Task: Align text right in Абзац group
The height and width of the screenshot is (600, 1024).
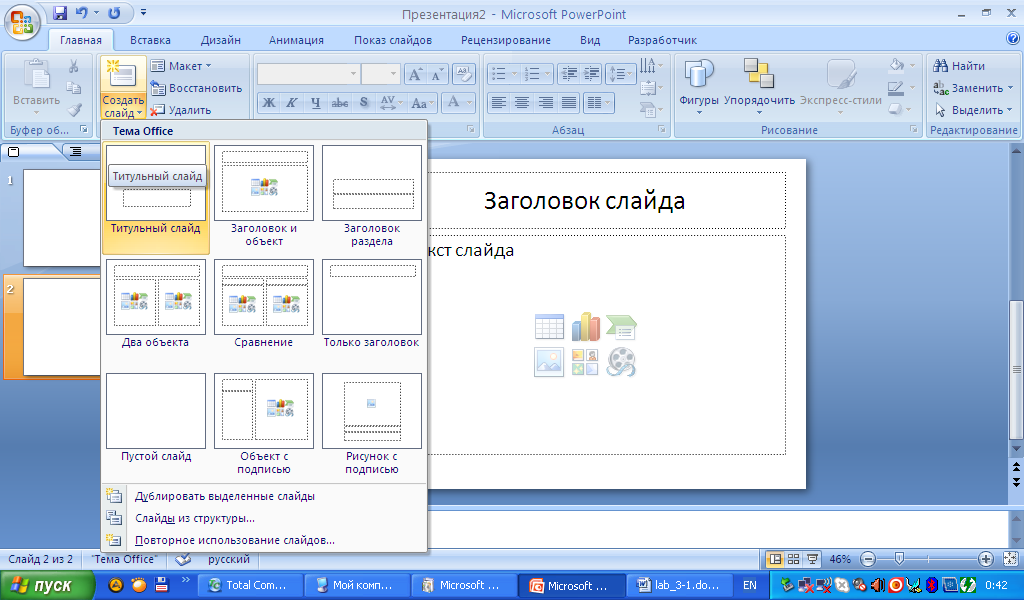Action: pos(545,103)
